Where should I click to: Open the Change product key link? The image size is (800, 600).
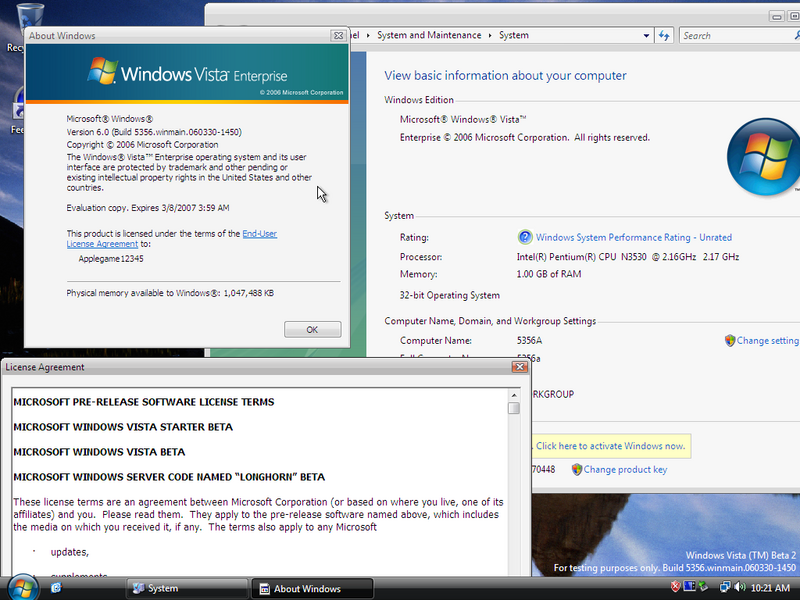tap(626, 469)
